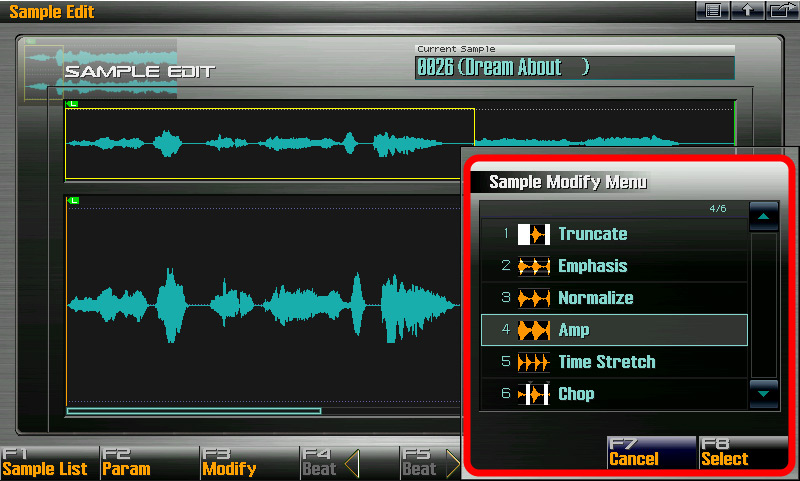Click the Emphasis waveform icon
The image size is (800, 481).
(534, 266)
